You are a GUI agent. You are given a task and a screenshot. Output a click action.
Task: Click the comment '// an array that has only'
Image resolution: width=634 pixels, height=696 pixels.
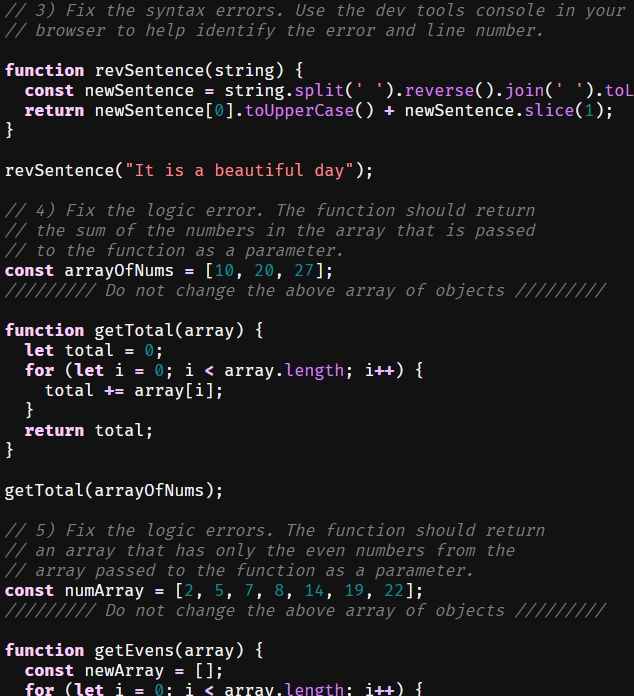(x=260, y=550)
